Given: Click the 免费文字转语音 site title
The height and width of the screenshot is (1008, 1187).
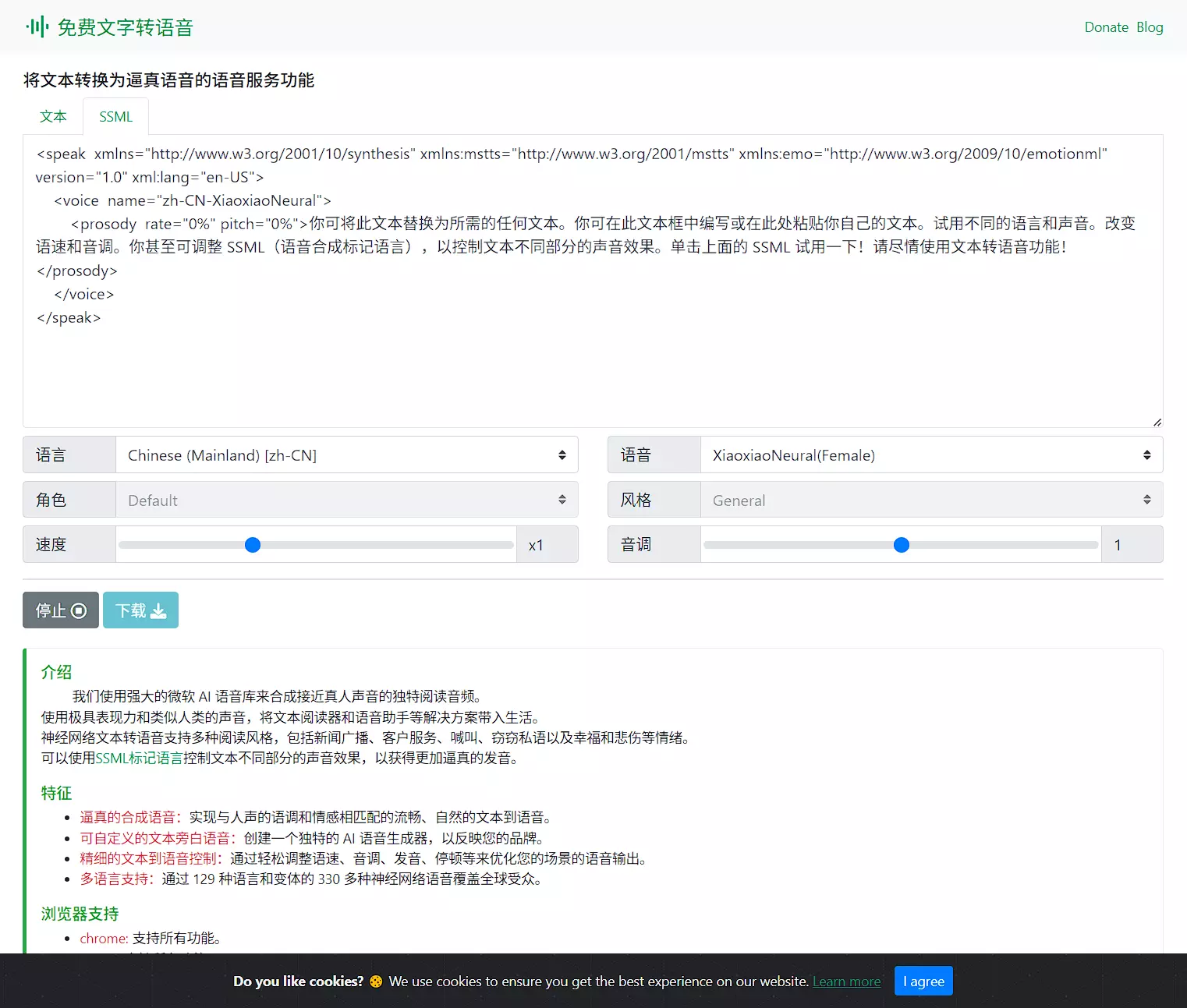Looking at the screenshot, I should 125,28.
